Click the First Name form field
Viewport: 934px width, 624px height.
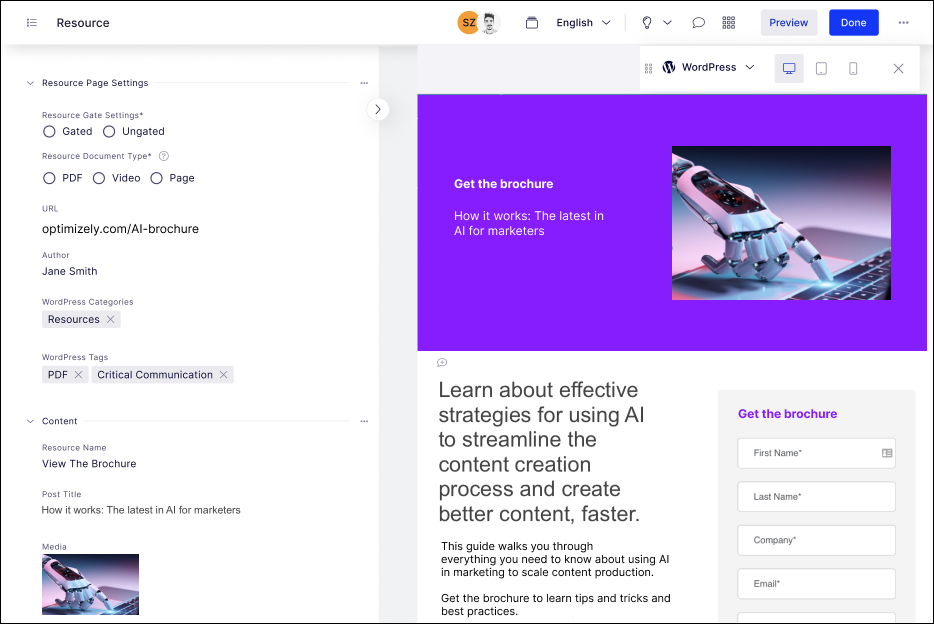[816, 453]
